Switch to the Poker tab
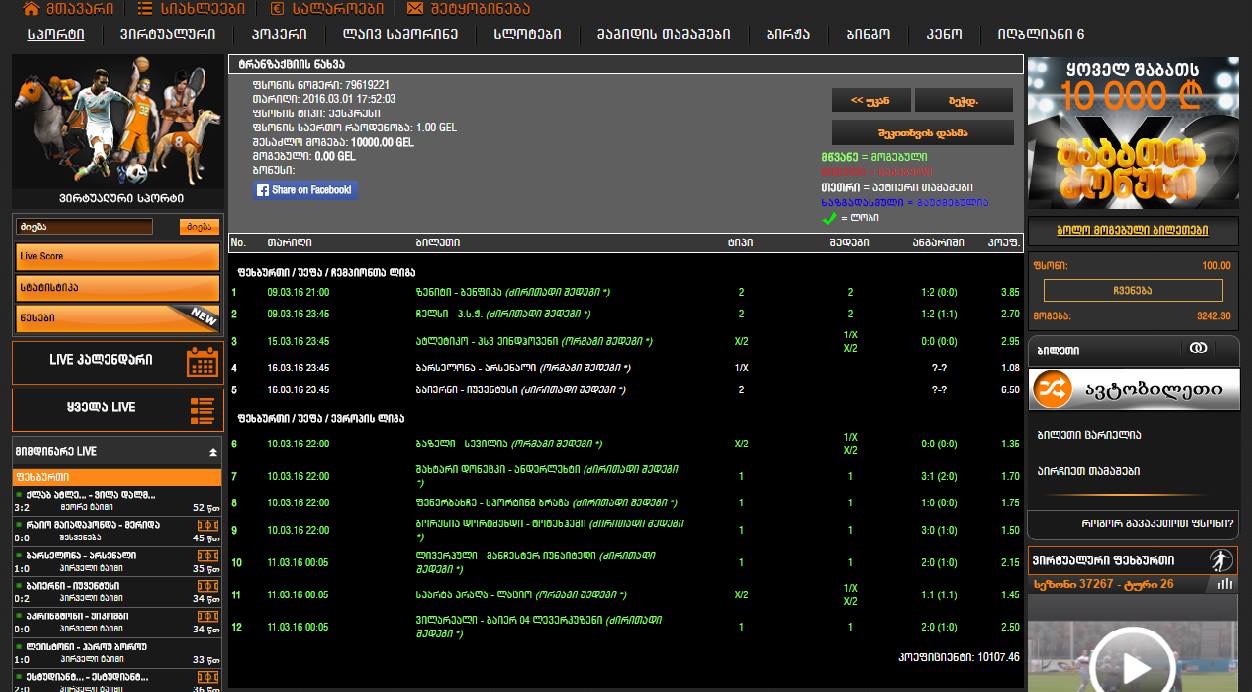 pos(278,34)
